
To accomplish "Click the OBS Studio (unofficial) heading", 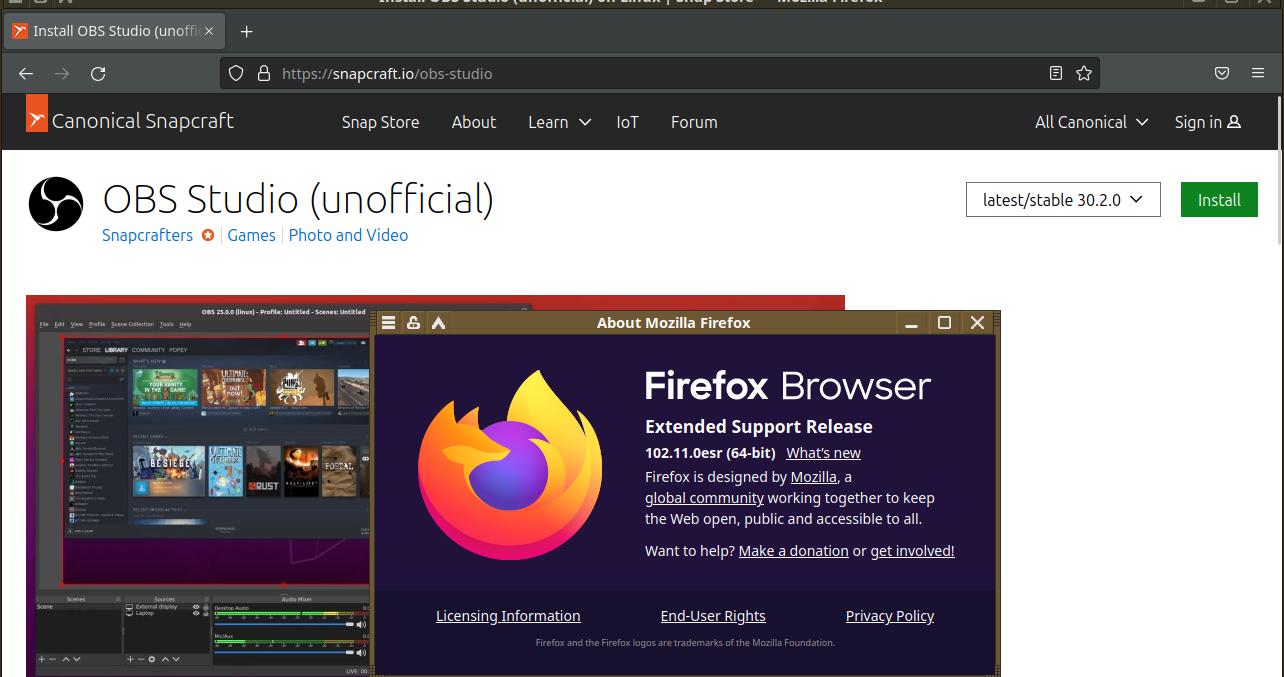I will (x=298, y=200).
